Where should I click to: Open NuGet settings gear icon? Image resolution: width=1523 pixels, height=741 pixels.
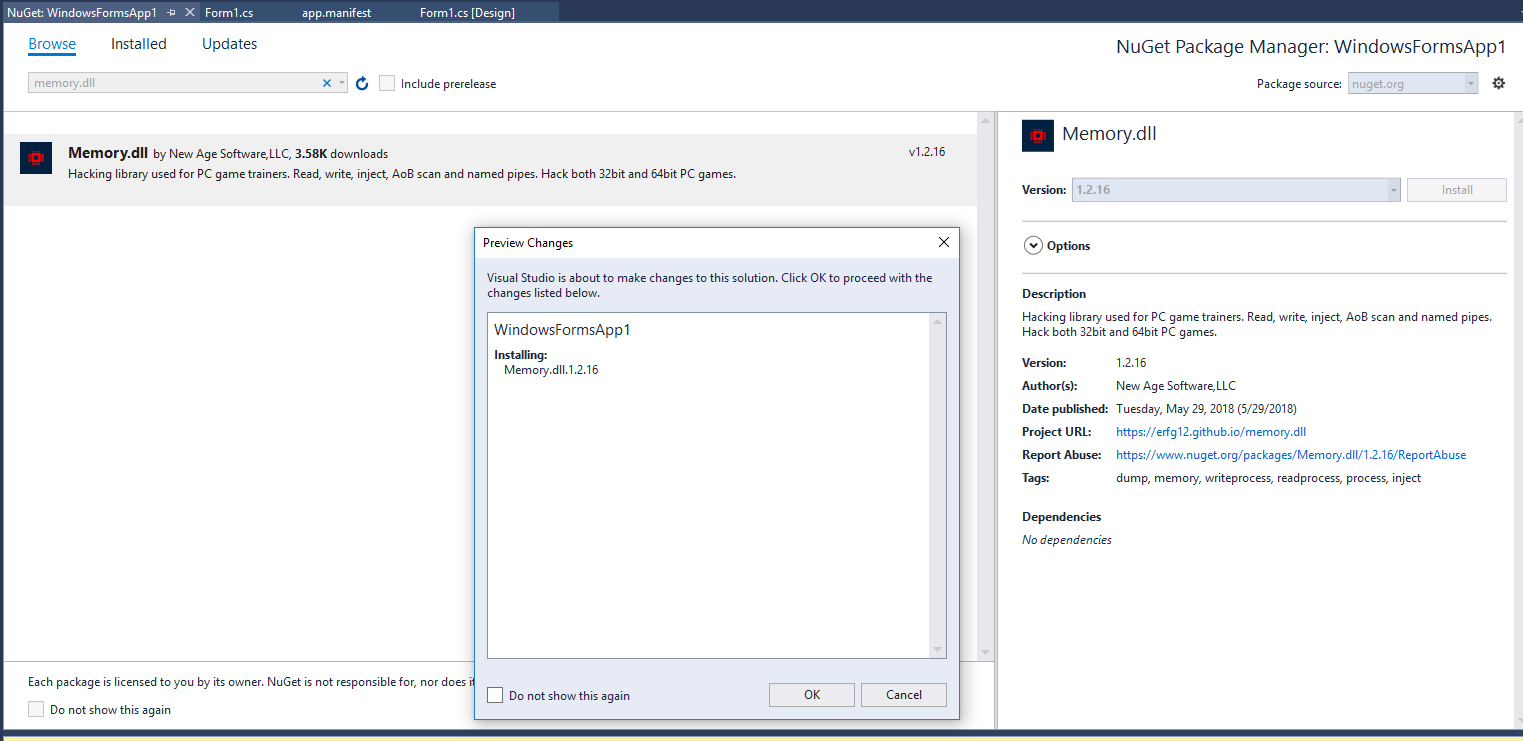(1498, 83)
